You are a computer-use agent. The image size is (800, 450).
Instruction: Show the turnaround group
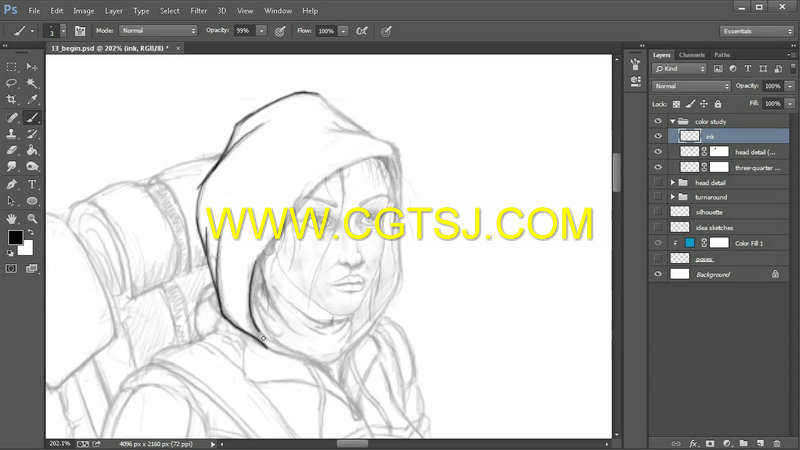coord(658,197)
